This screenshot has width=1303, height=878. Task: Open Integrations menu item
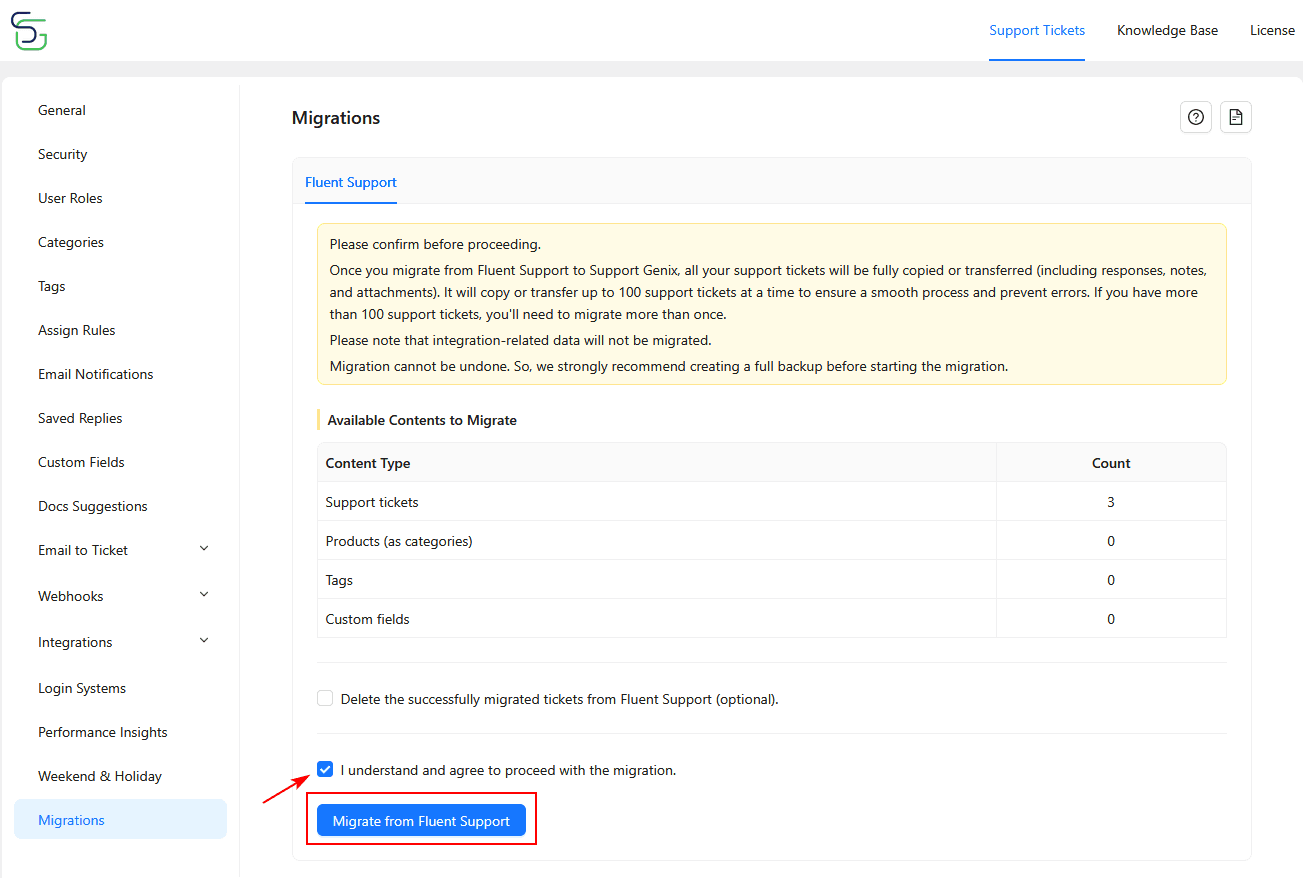click(x=75, y=642)
